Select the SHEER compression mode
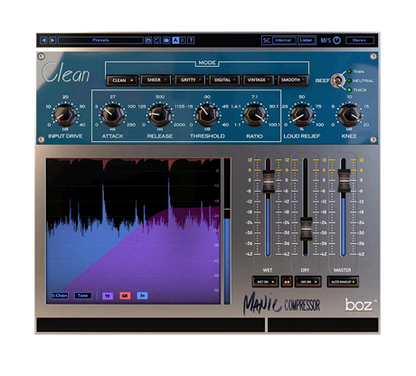Image resolution: width=416 pixels, height=376 pixels. pos(156,80)
